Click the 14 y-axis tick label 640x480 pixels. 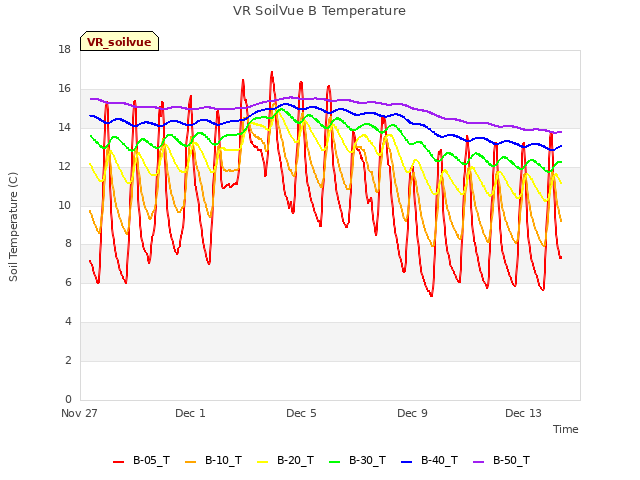pos(64,128)
